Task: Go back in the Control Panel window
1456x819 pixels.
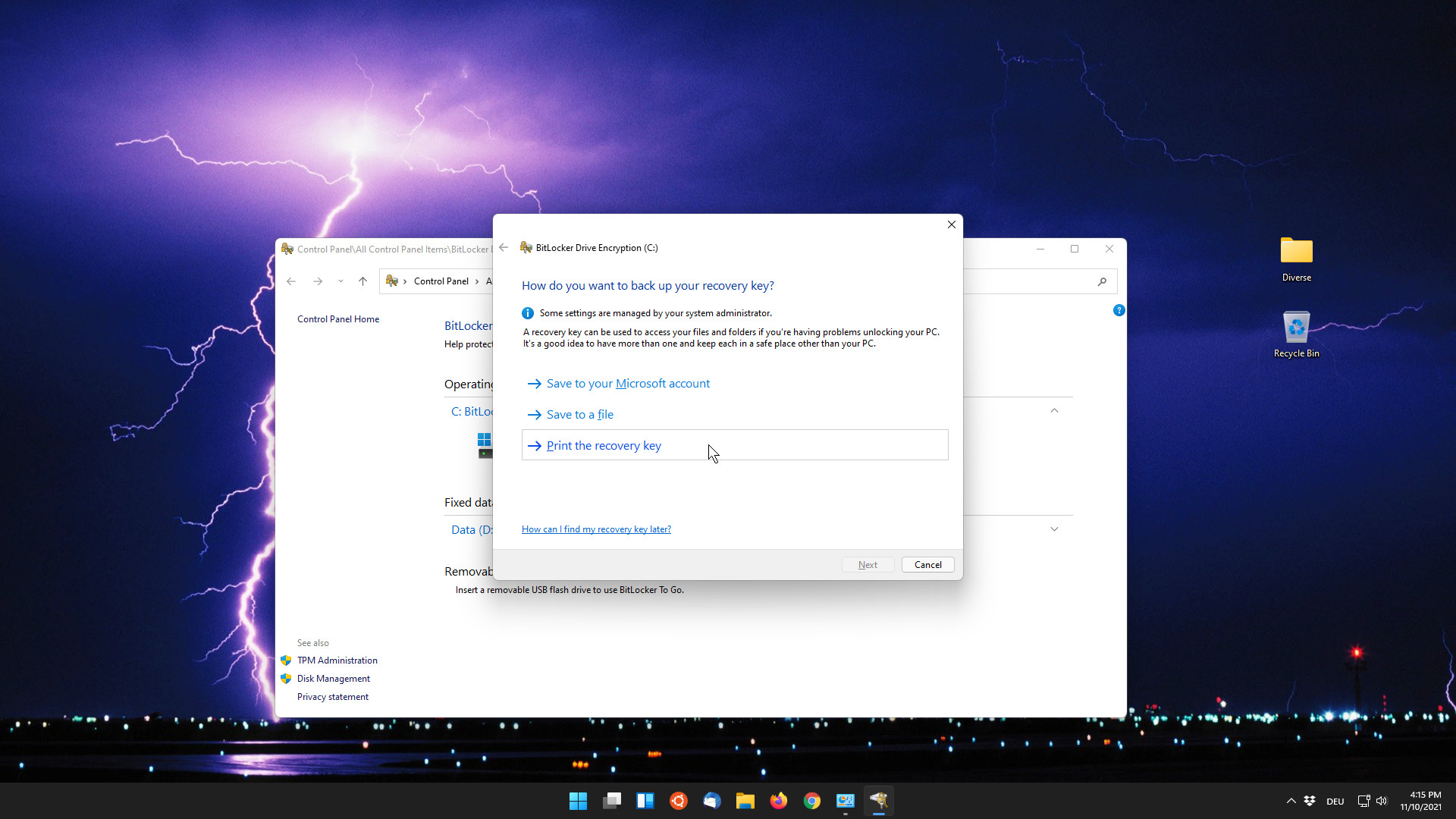Action: (x=291, y=281)
